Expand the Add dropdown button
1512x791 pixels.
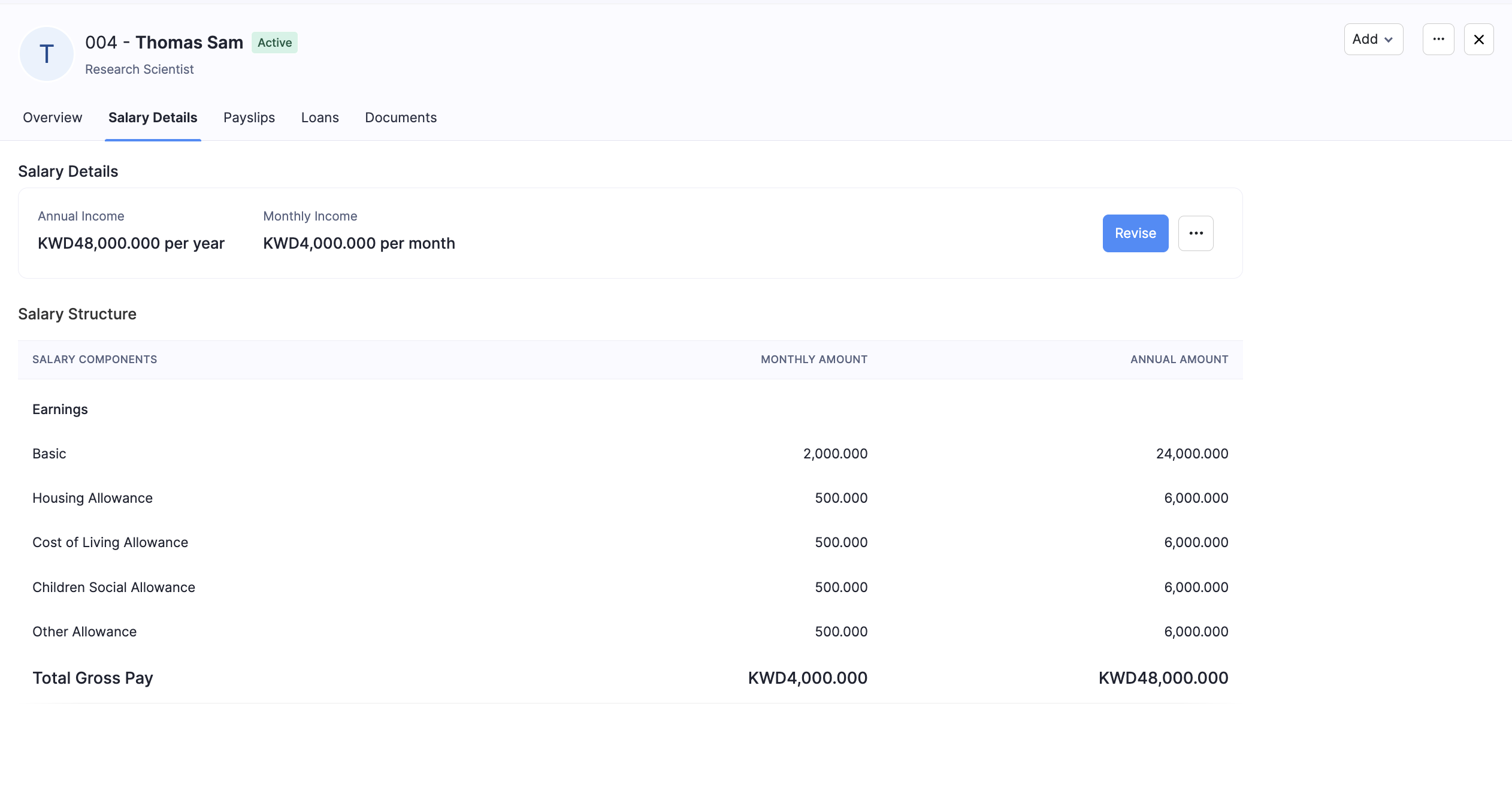1373,40
